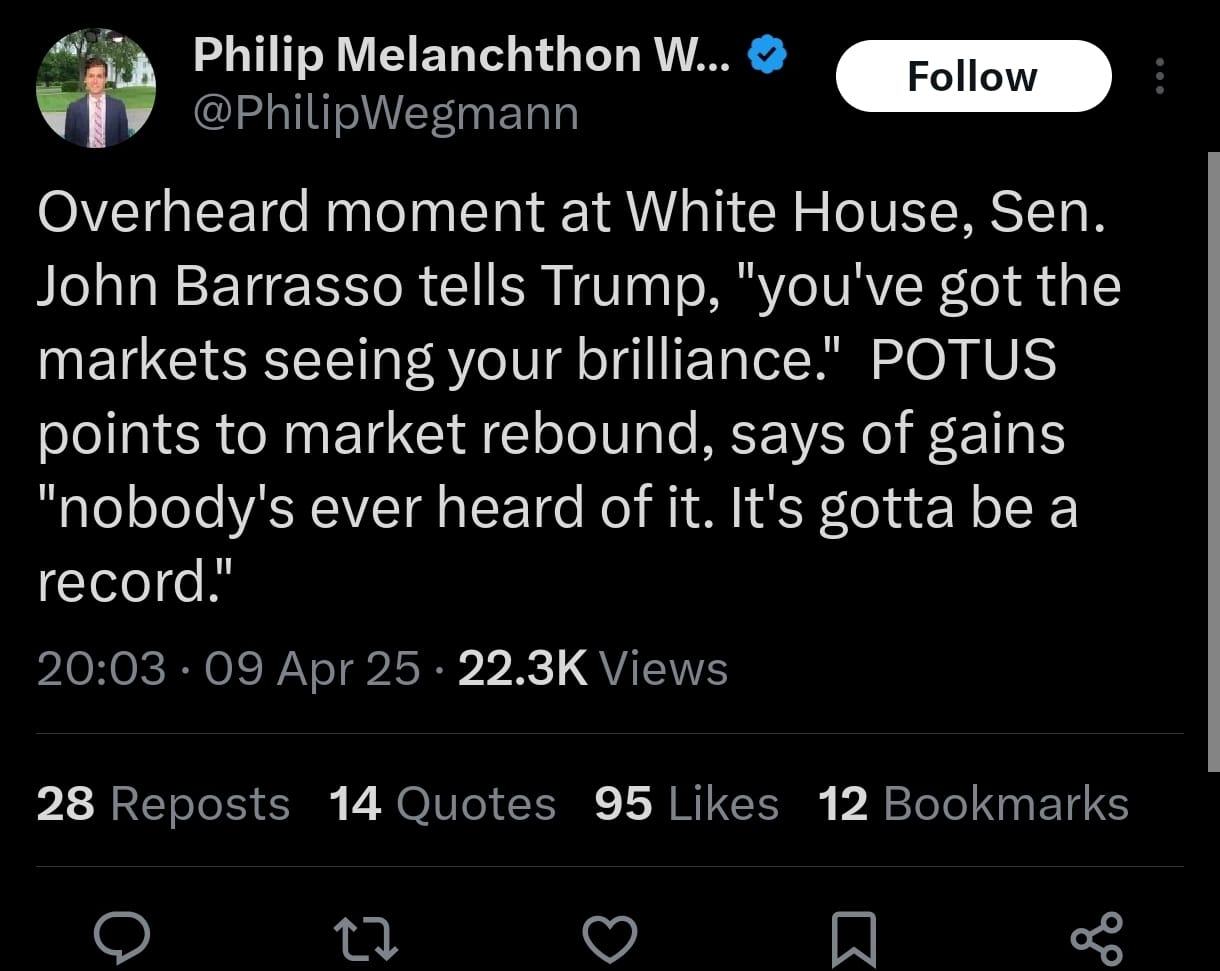Screen dimensions: 1220x971
Task: Open the share icon options
Action: tap(1096, 937)
